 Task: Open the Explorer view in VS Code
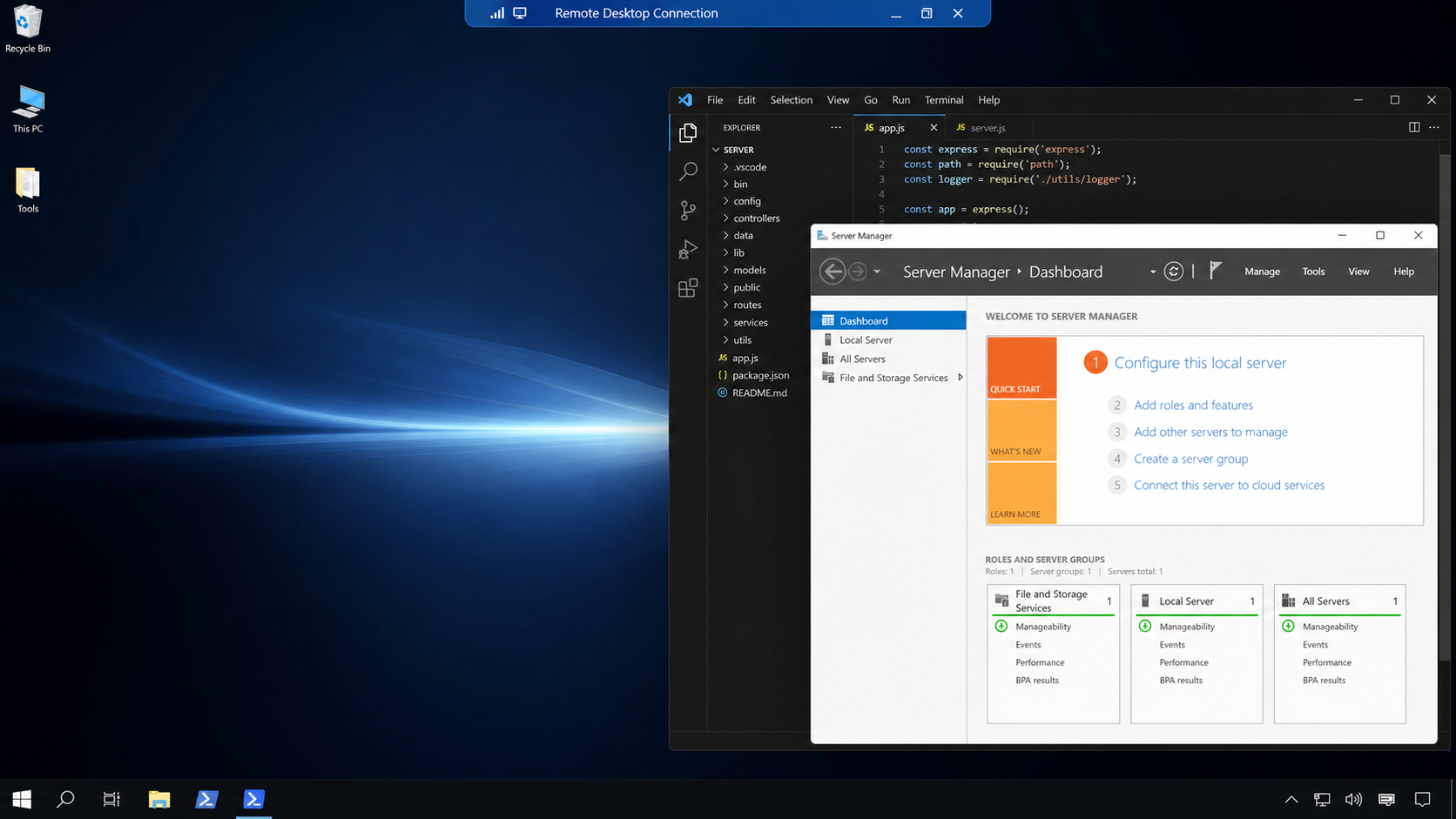(688, 132)
